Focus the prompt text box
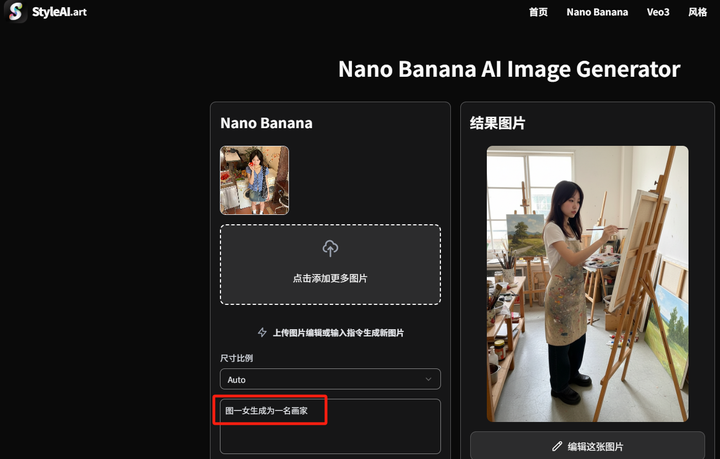The image size is (720, 459). tap(330, 426)
